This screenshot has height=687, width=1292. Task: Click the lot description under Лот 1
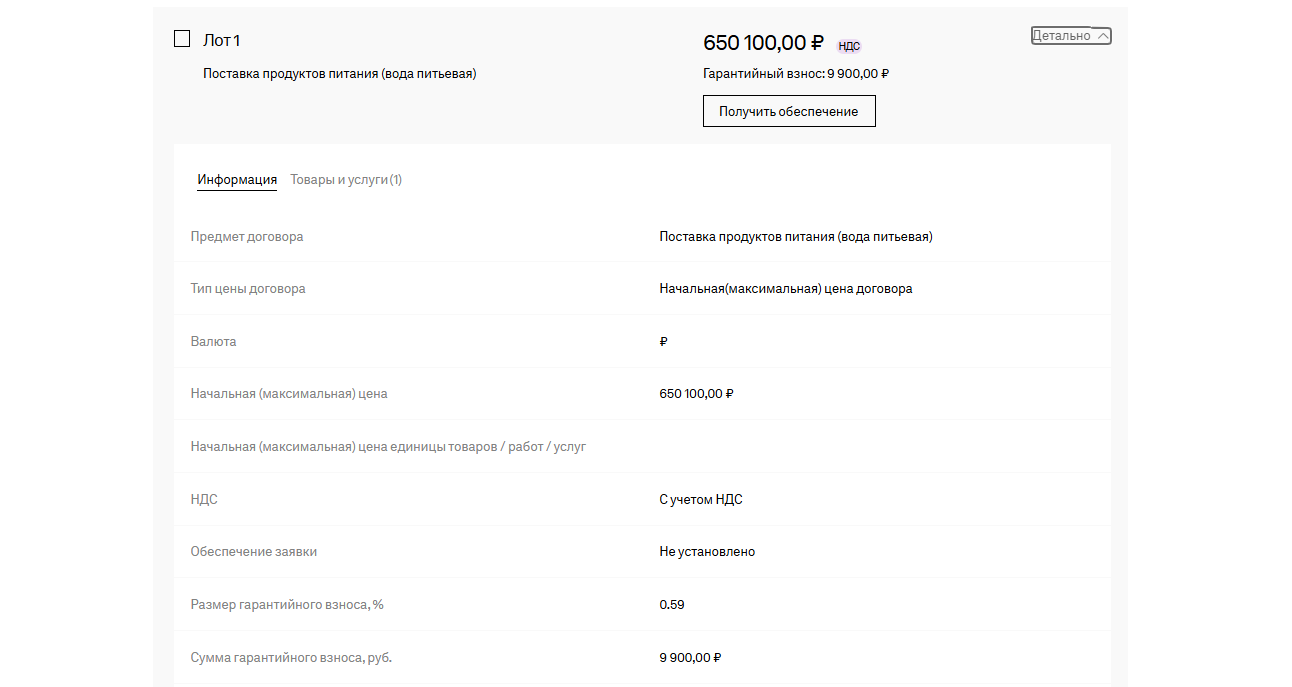pyautogui.click(x=339, y=73)
